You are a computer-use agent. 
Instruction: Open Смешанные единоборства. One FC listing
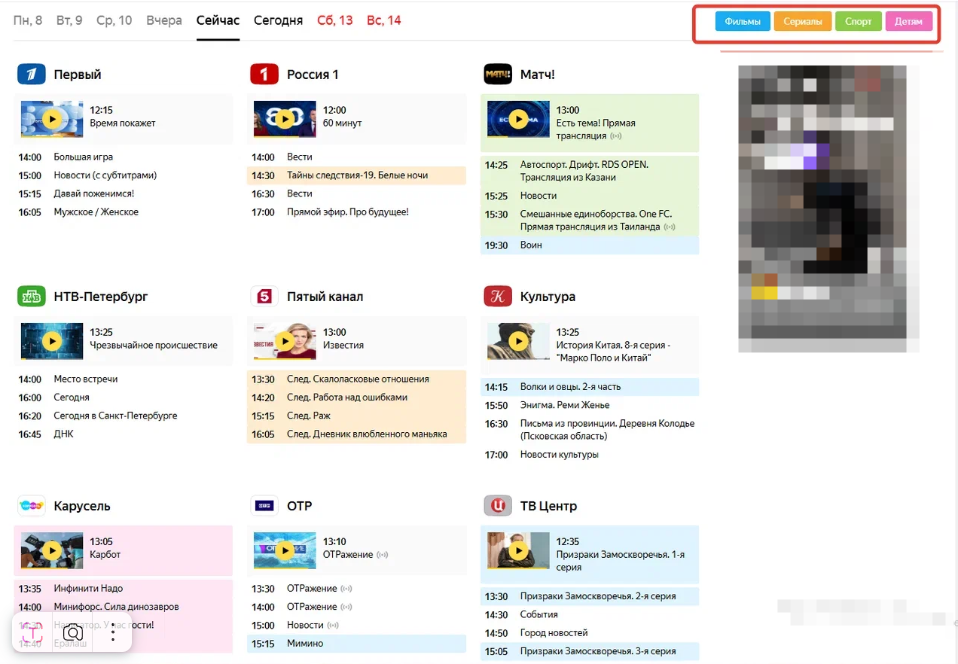pos(590,221)
